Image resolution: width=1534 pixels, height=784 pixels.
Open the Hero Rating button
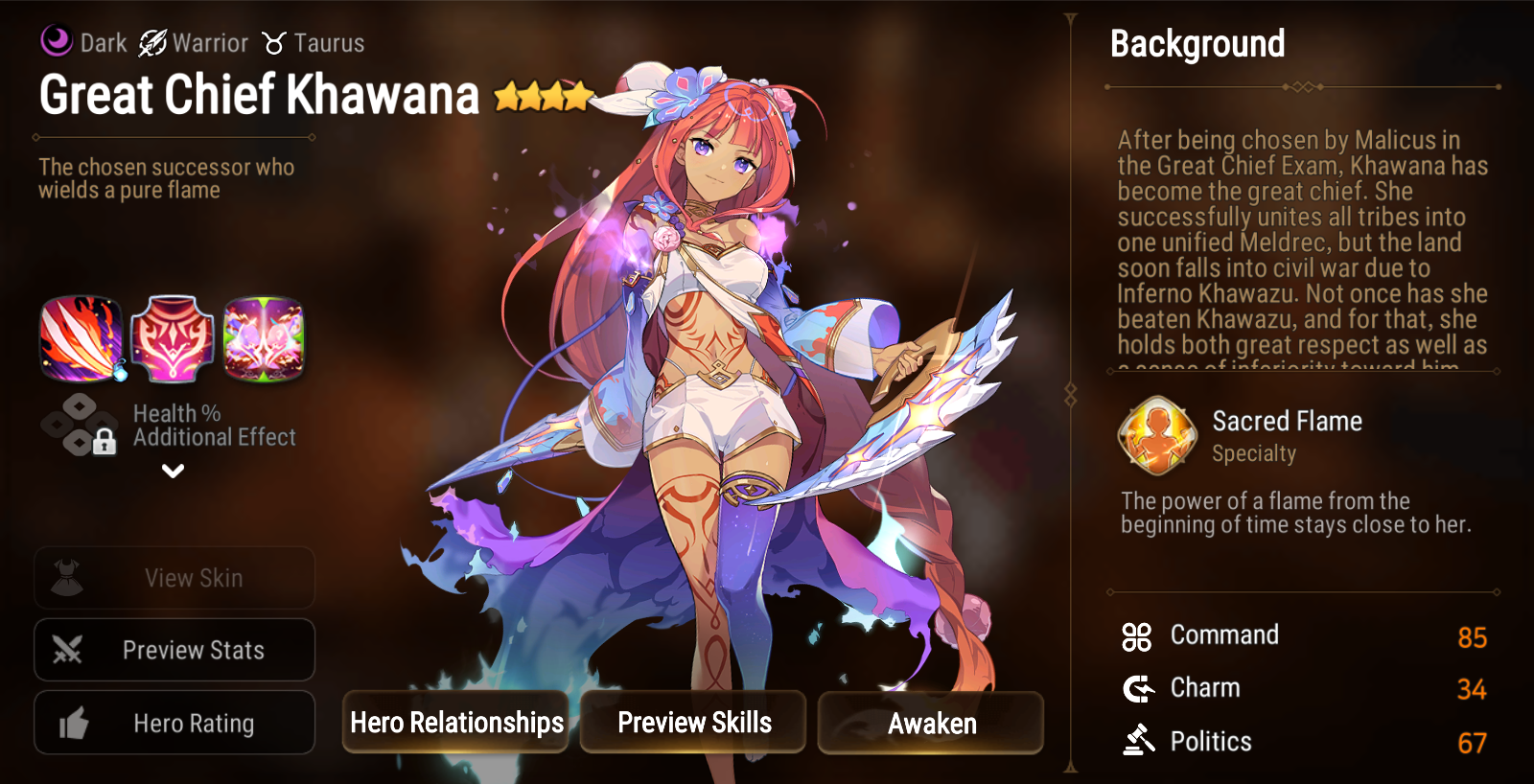pyautogui.click(x=174, y=723)
